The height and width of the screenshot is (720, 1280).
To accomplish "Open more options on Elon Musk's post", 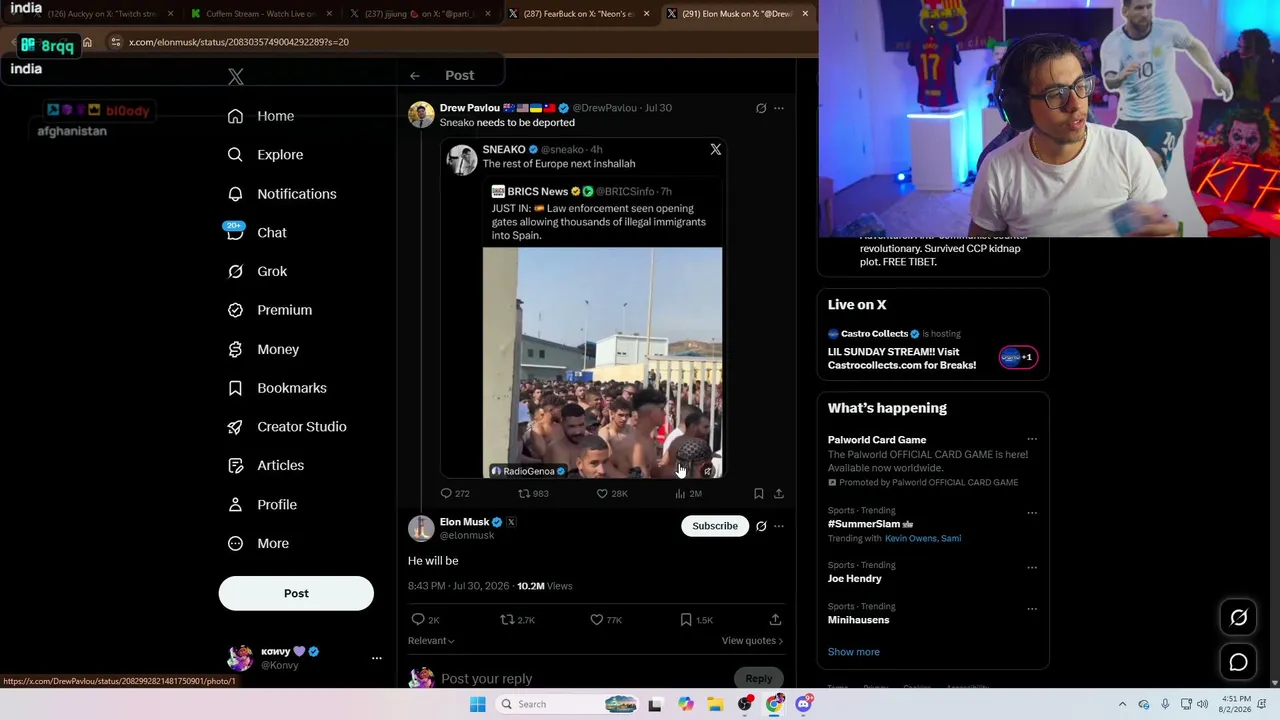I will point(779,526).
